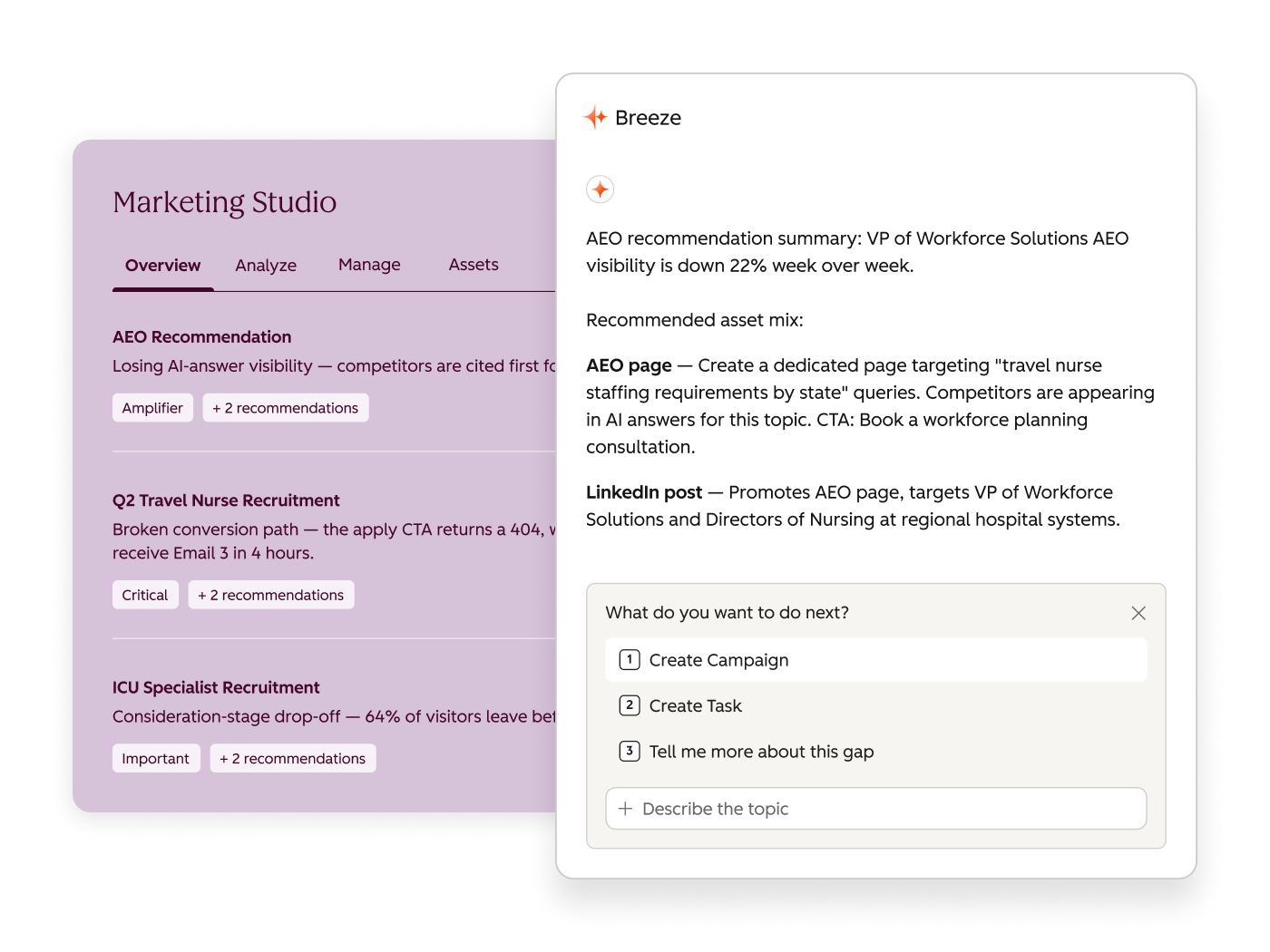
Task: Click the bold 'LinkedIn post' label in Breeze
Action: [x=644, y=492]
